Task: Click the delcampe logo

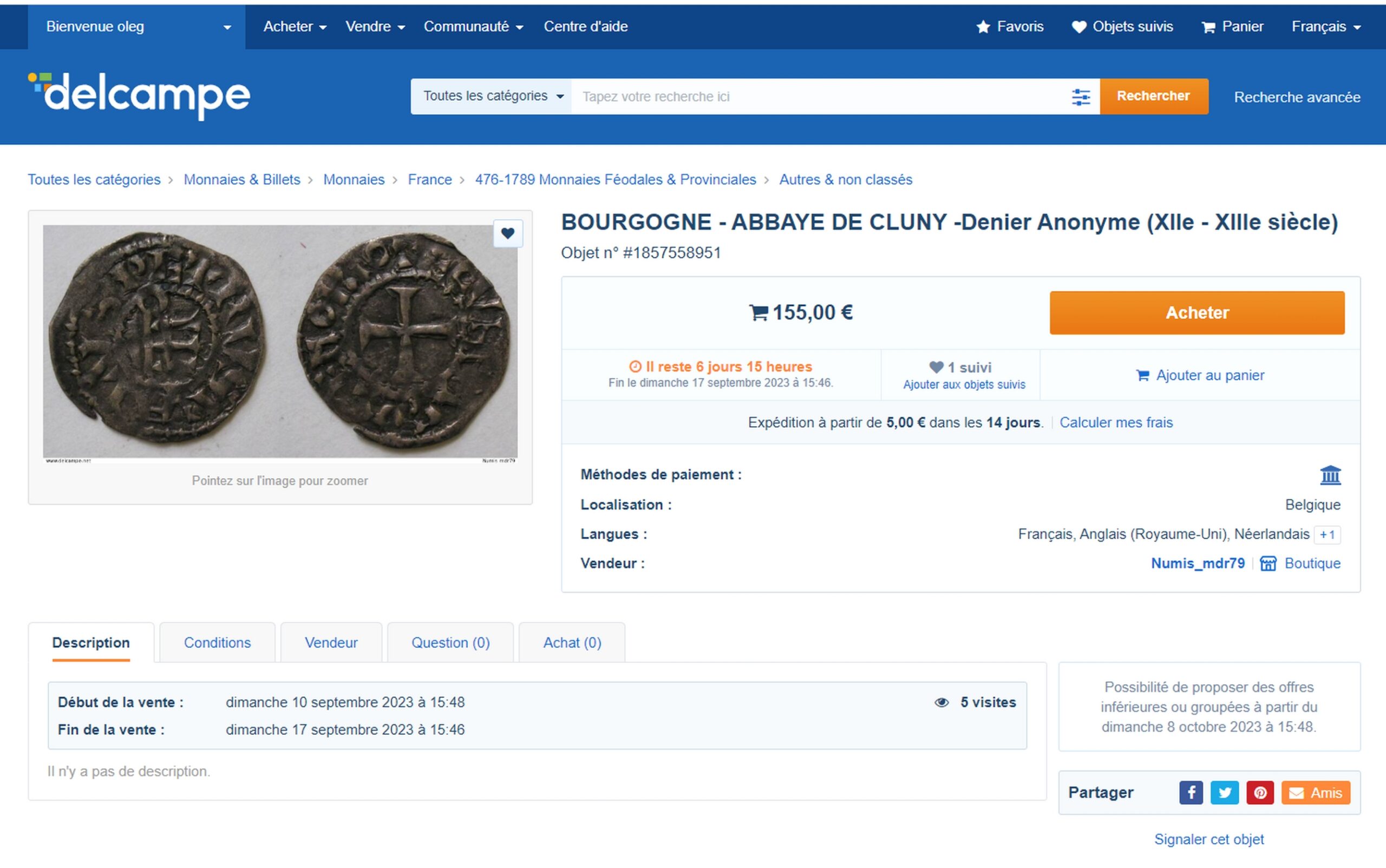Action: click(x=139, y=95)
